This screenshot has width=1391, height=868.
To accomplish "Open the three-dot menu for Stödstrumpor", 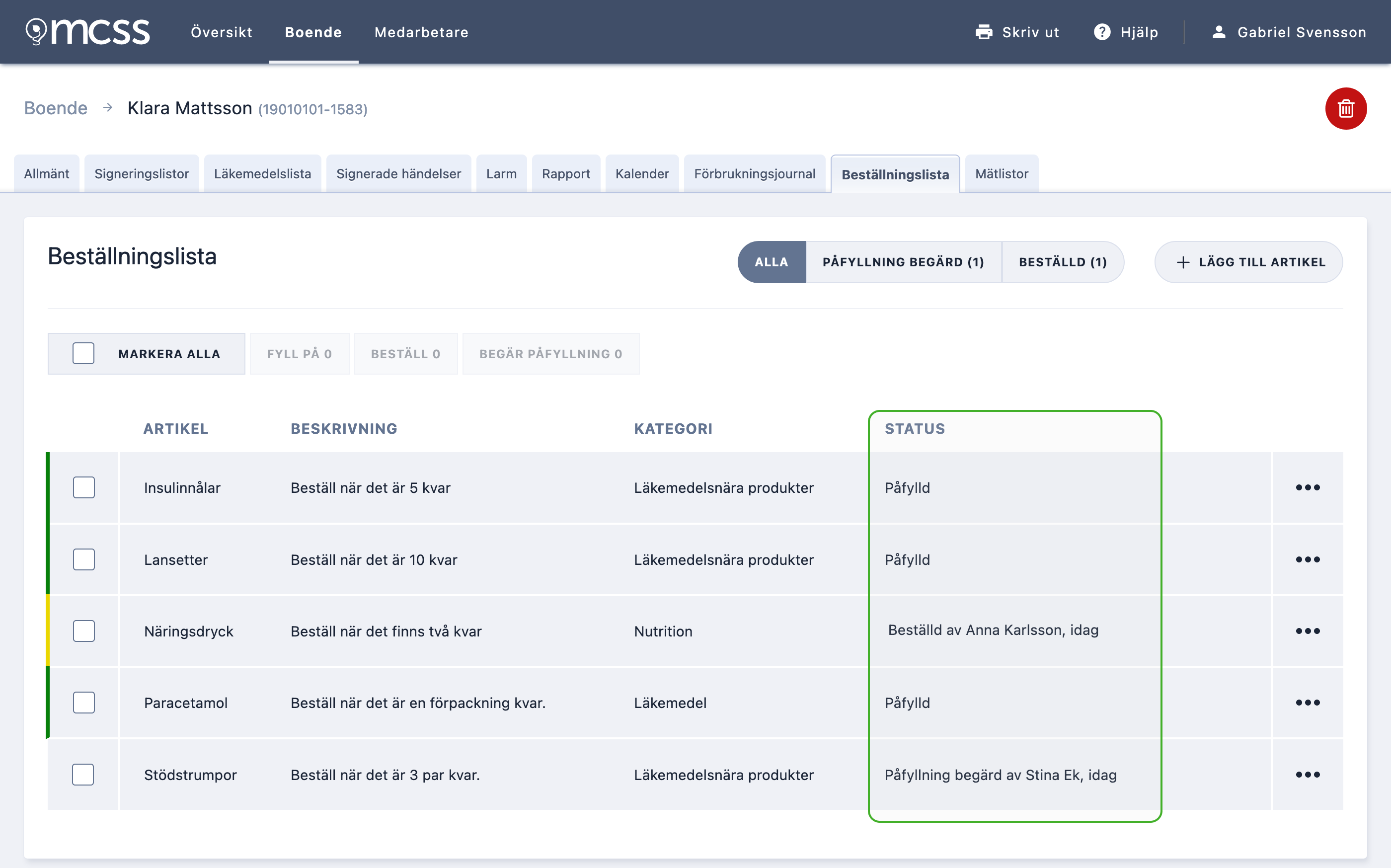I will tap(1308, 775).
